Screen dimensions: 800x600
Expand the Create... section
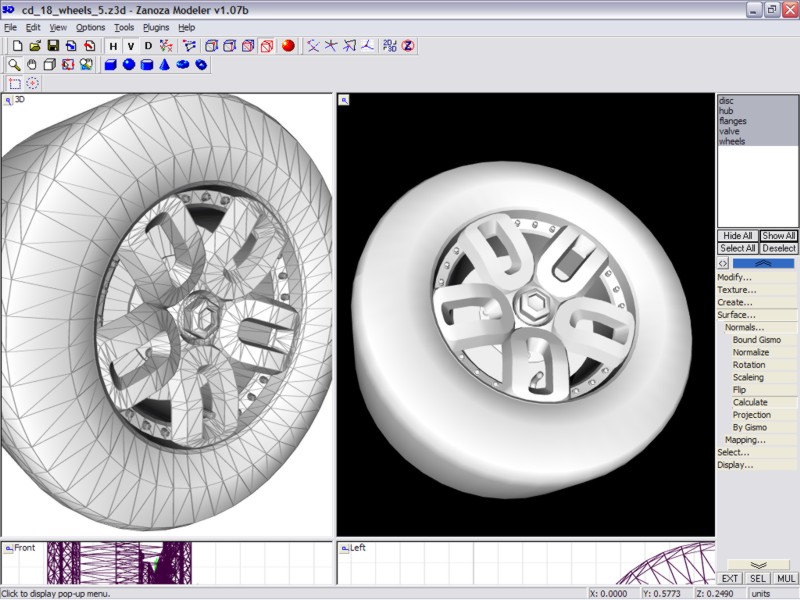757,303
